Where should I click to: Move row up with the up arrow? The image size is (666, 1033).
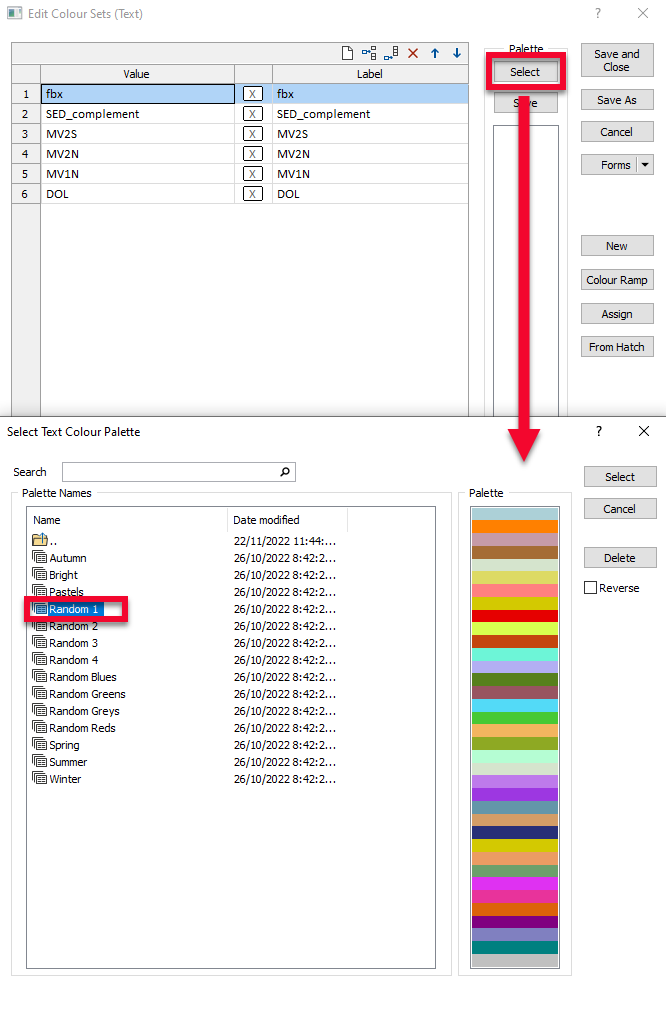435,53
